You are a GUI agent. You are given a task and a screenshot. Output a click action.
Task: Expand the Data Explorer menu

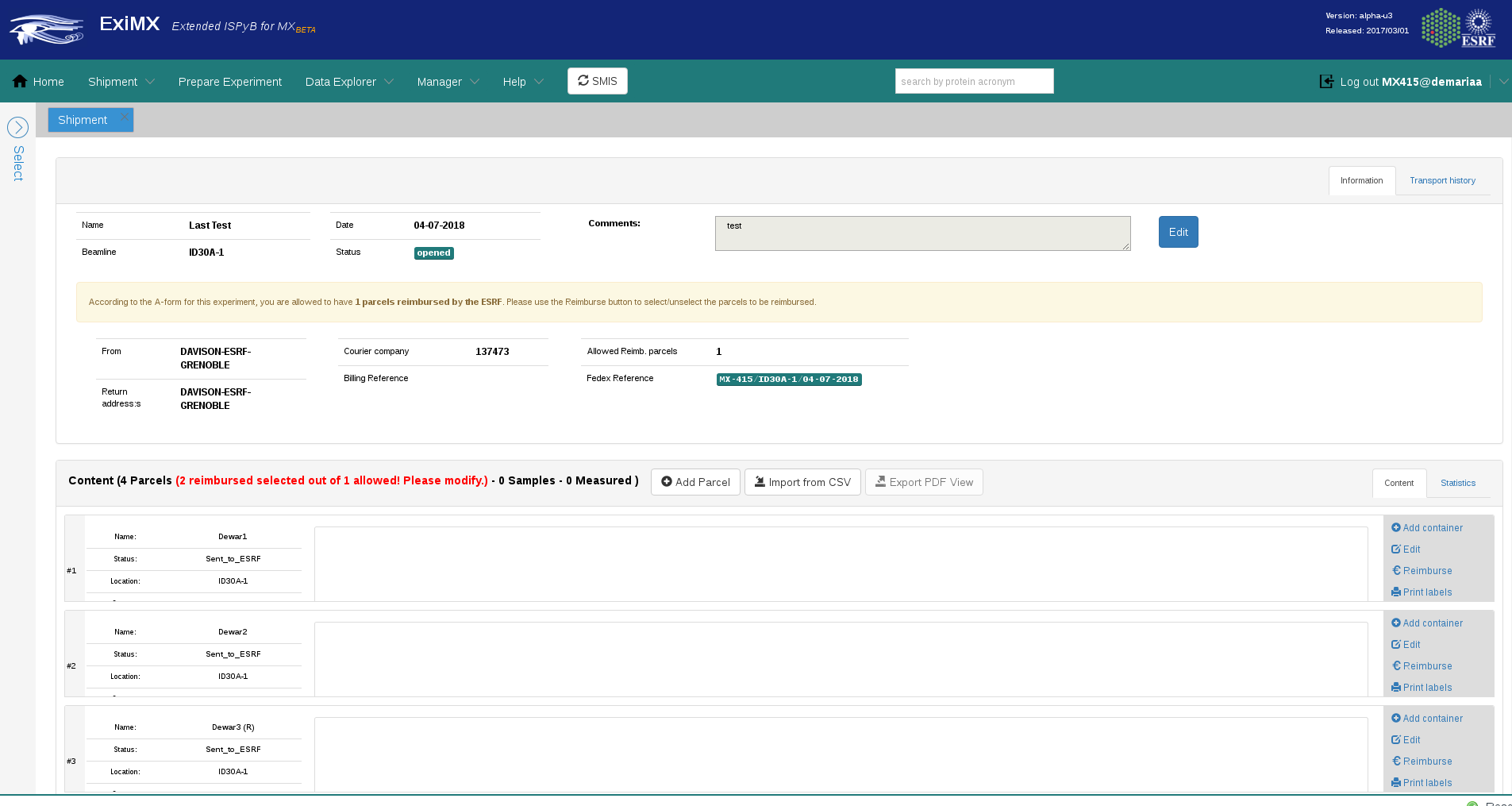pos(348,81)
